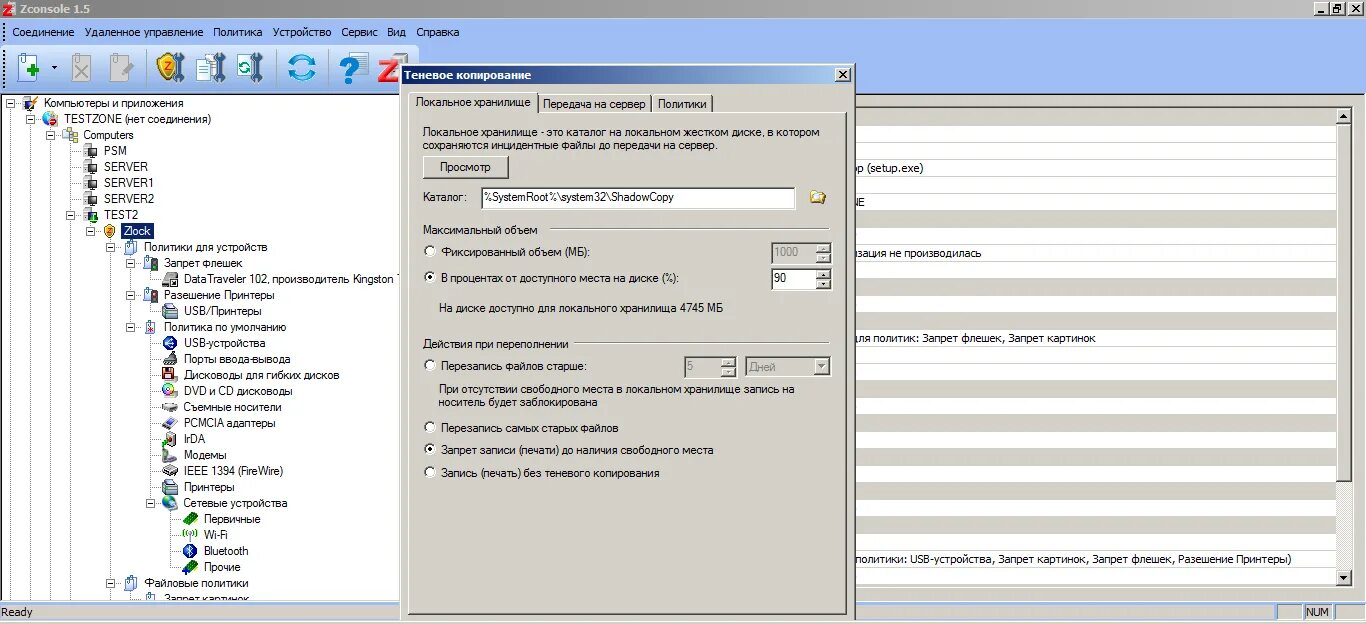This screenshot has width=1366, height=624.
Task: Click the Модемы modem icon
Action: [x=170, y=455]
